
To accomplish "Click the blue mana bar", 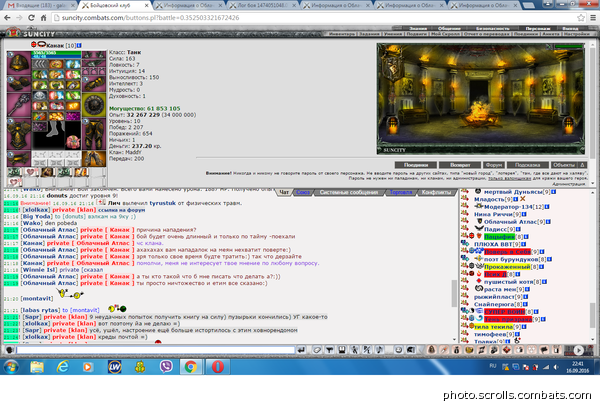I will click(56, 57).
